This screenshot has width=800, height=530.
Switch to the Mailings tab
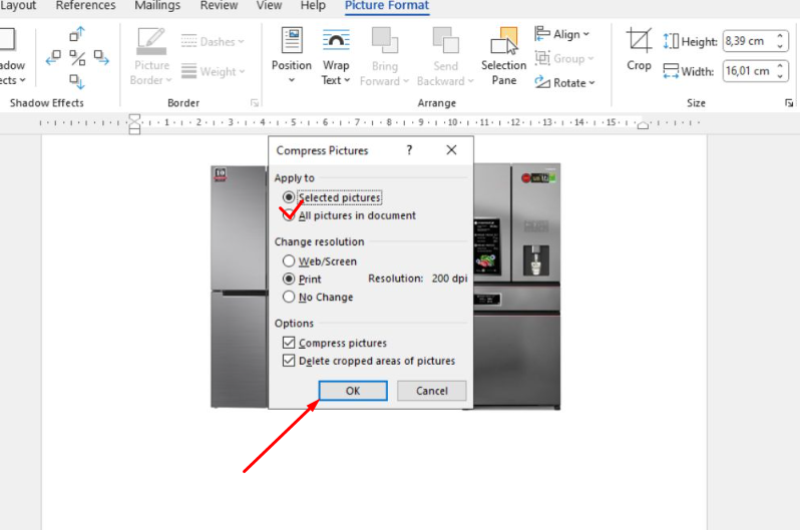(x=157, y=6)
